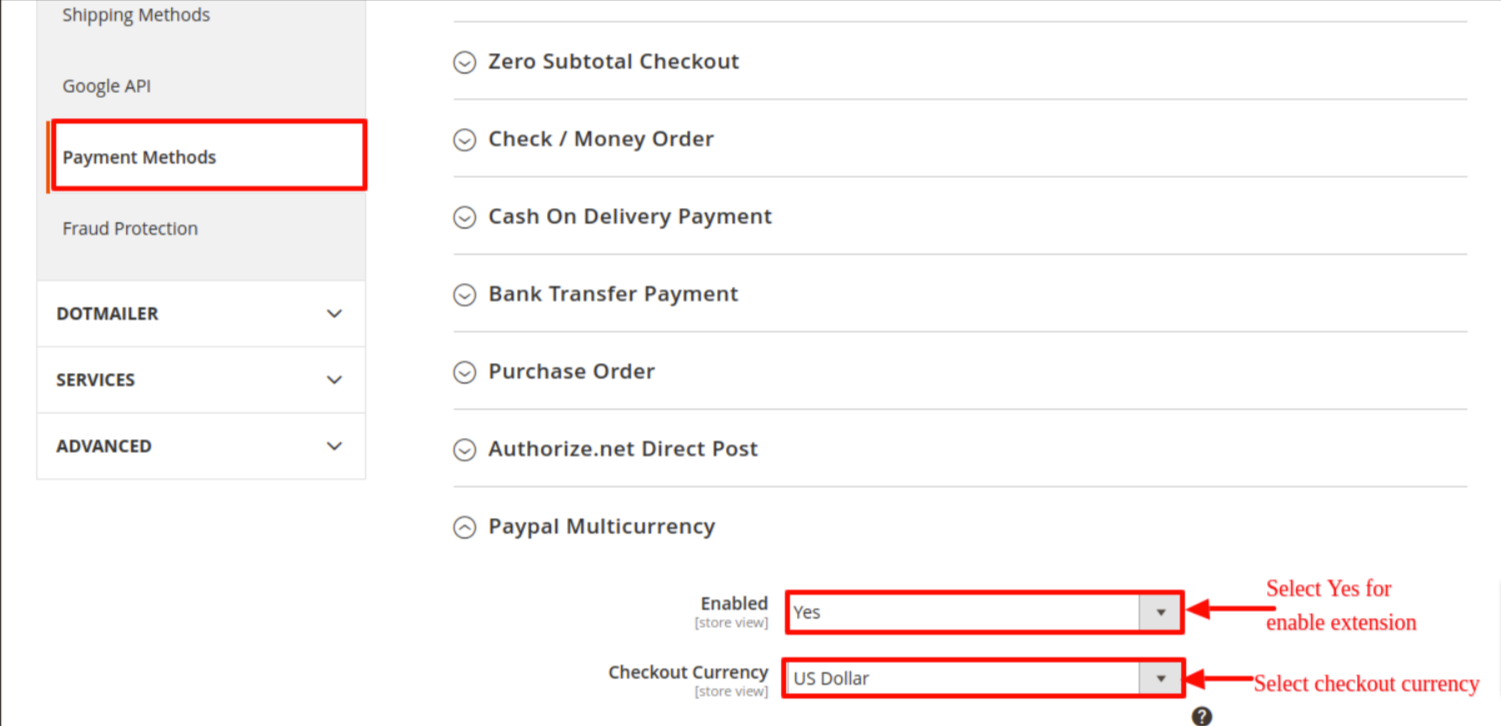The height and width of the screenshot is (726, 1501).
Task: Click the Zero Subtotal Checkout expand icon
Action: click(x=464, y=62)
